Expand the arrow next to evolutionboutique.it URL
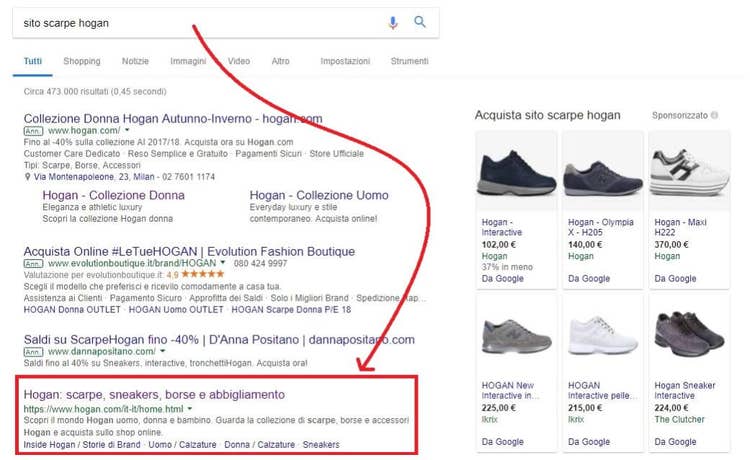Screen dimensions: 750x460 click(222, 263)
